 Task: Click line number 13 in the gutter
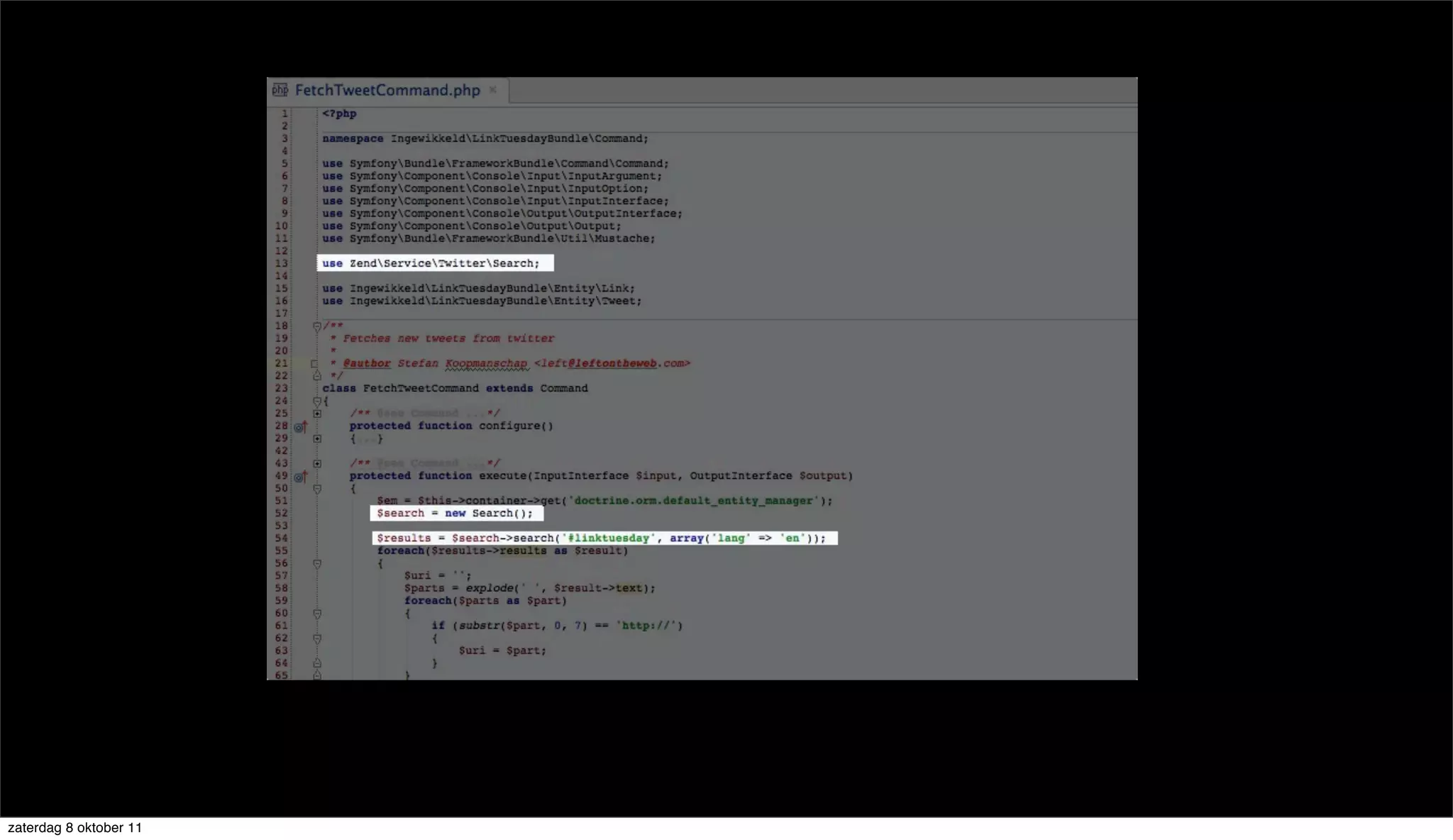[x=282, y=263]
